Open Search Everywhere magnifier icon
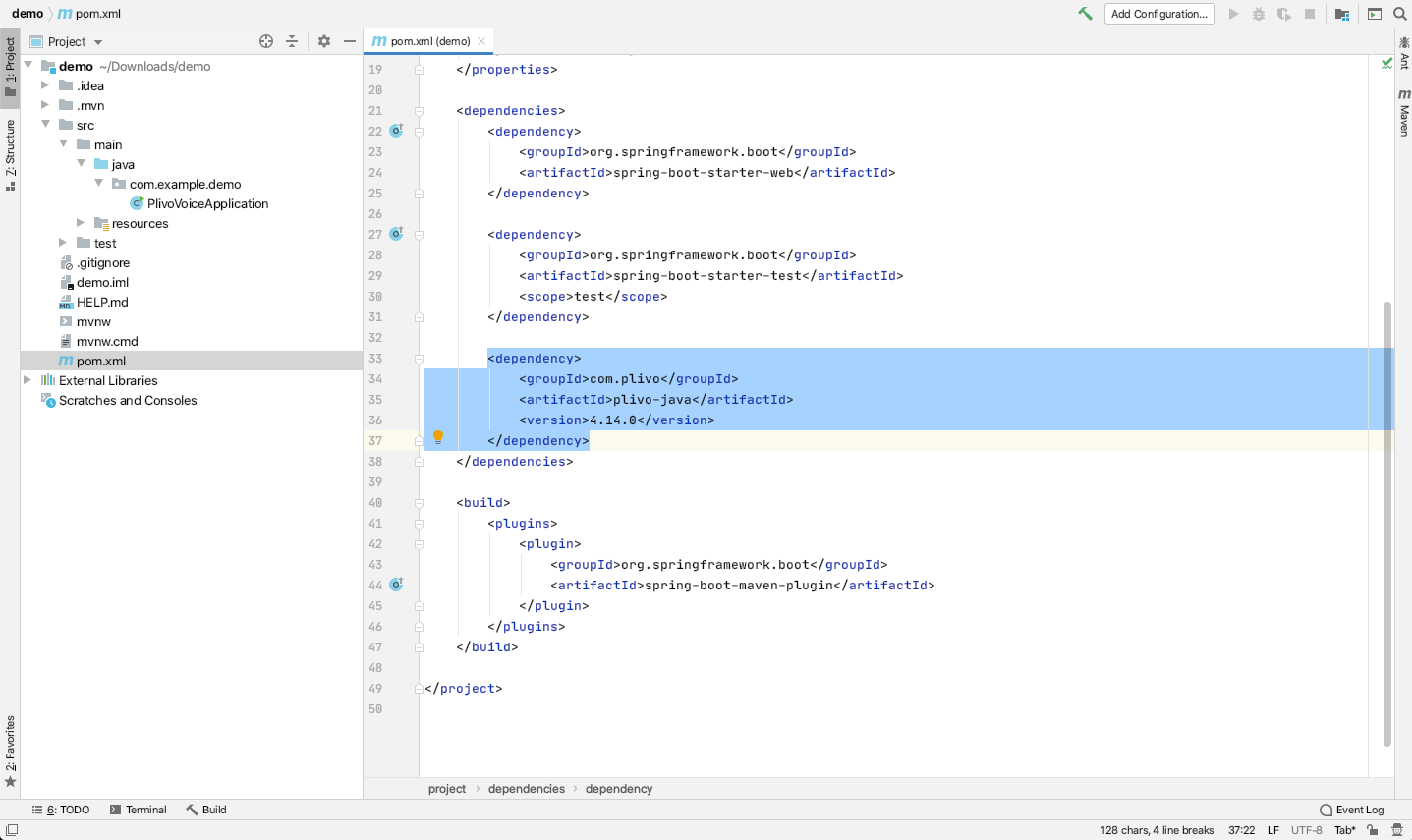This screenshot has width=1412, height=840. click(1399, 14)
